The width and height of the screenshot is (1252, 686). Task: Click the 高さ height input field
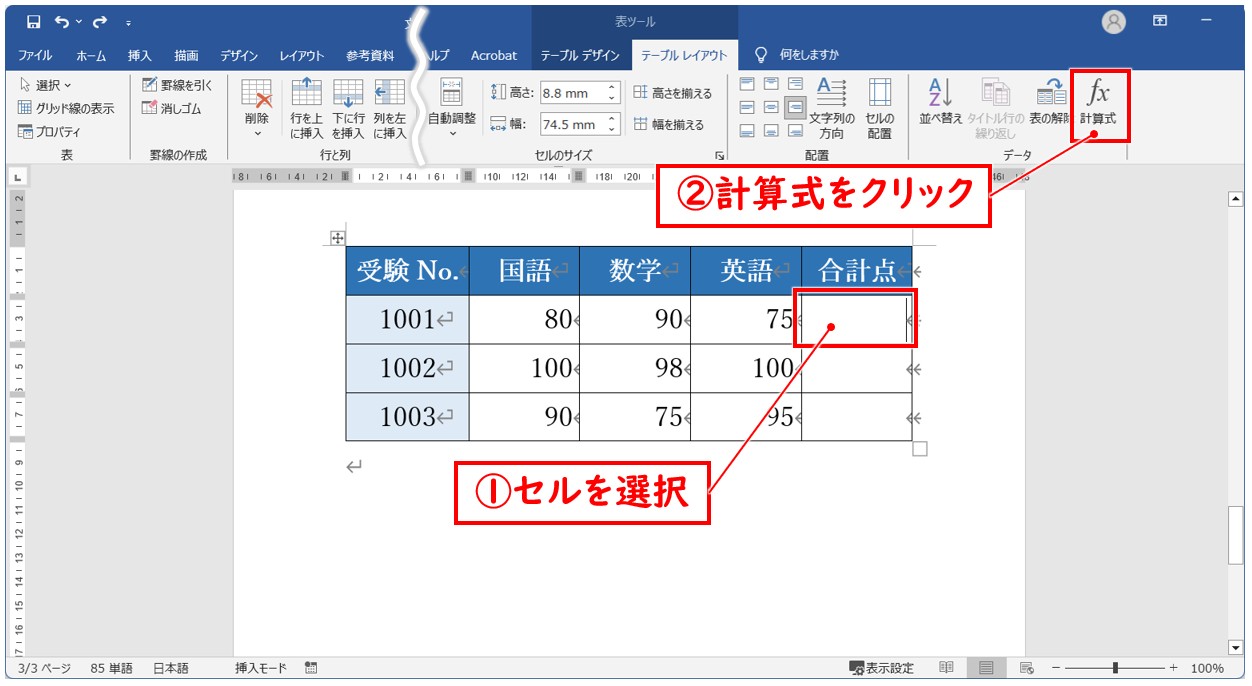tap(571, 93)
